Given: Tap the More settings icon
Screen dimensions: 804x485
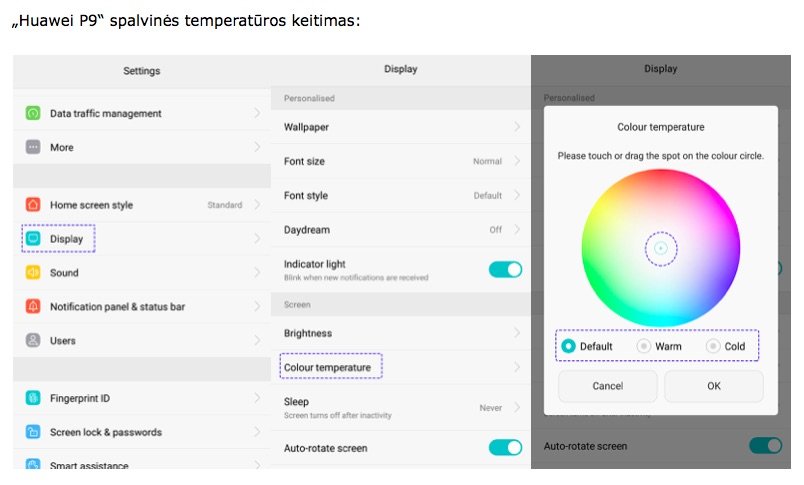Looking at the screenshot, I should [33, 148].
